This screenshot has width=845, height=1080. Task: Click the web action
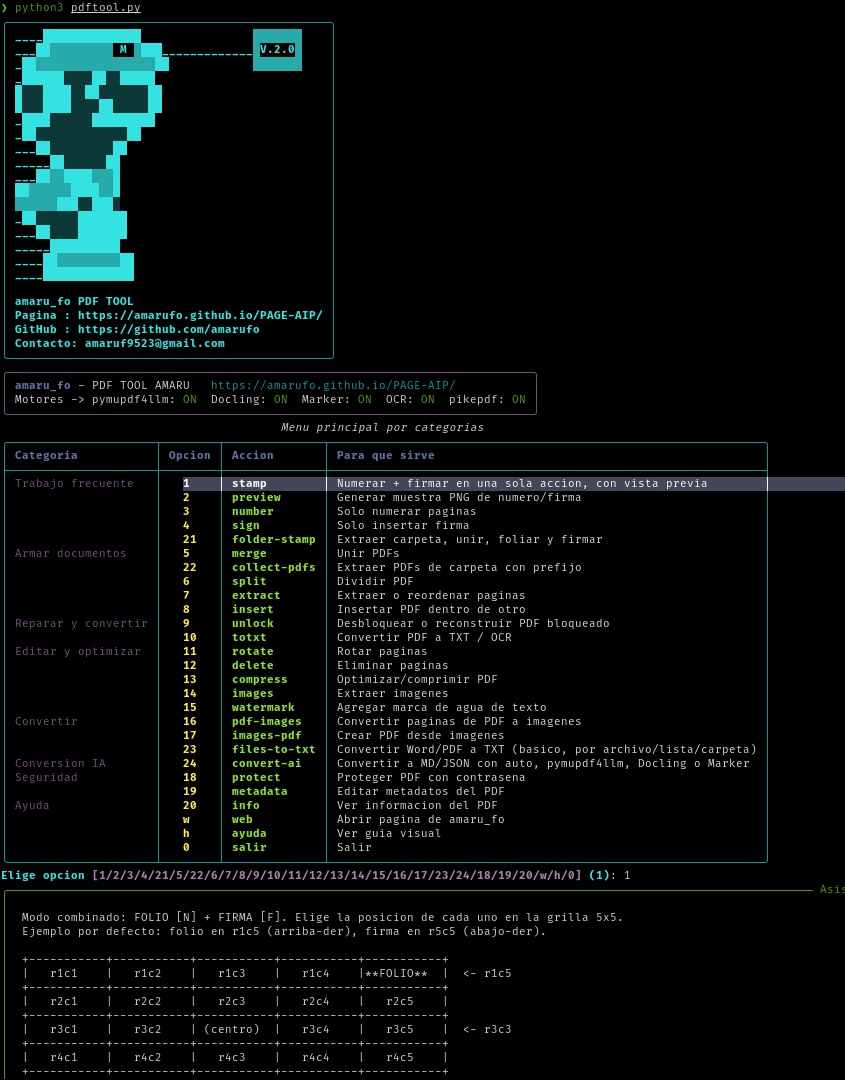242,820
